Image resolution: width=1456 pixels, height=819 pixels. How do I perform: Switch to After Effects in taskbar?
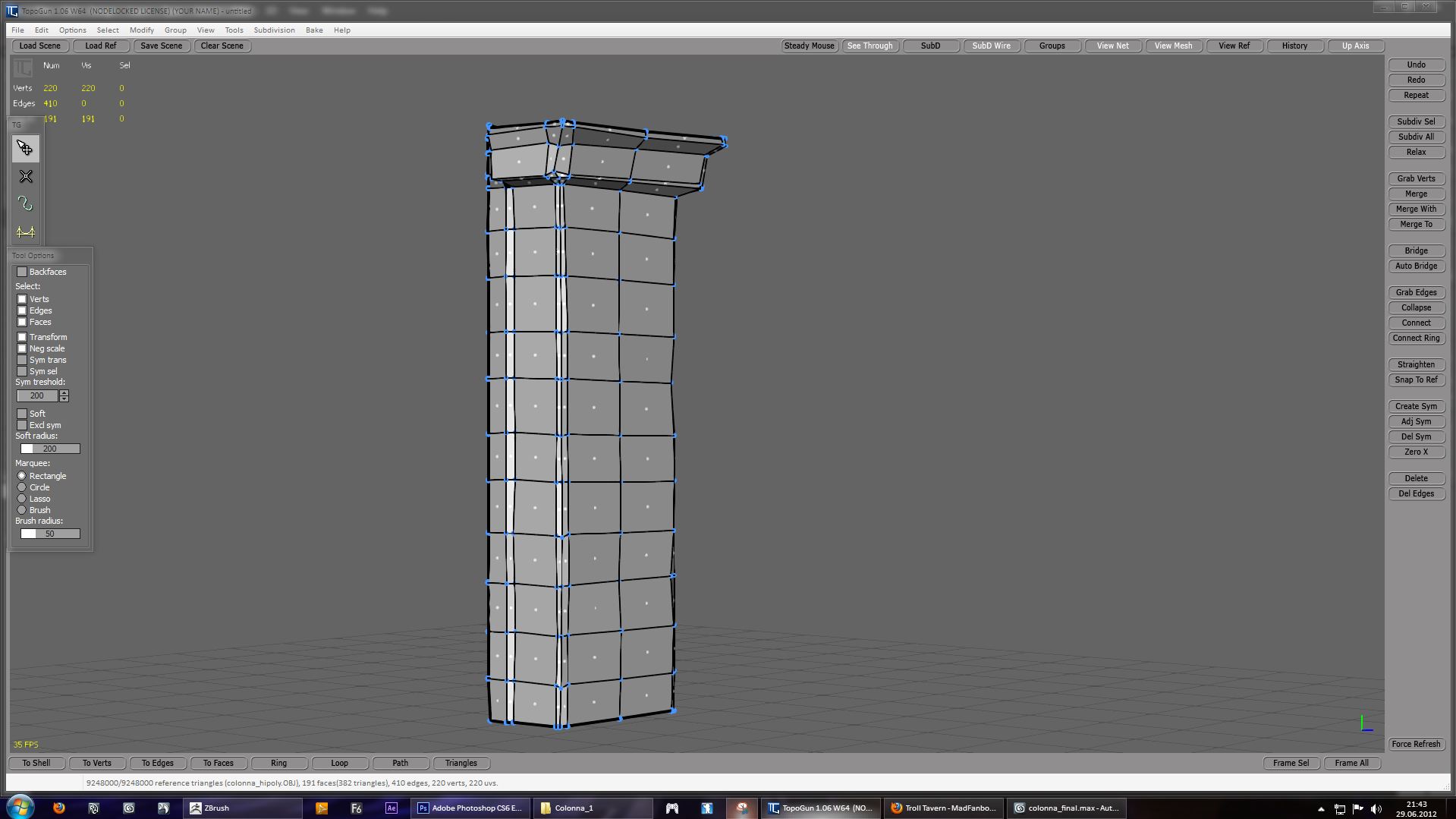click(x=391, y=808)
